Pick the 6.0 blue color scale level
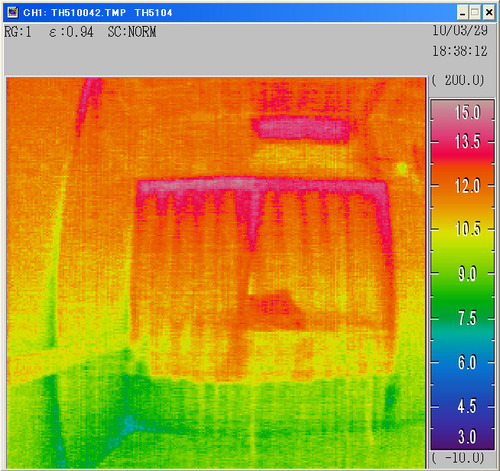This screenshot has width=500, height=471. (467, 362)
